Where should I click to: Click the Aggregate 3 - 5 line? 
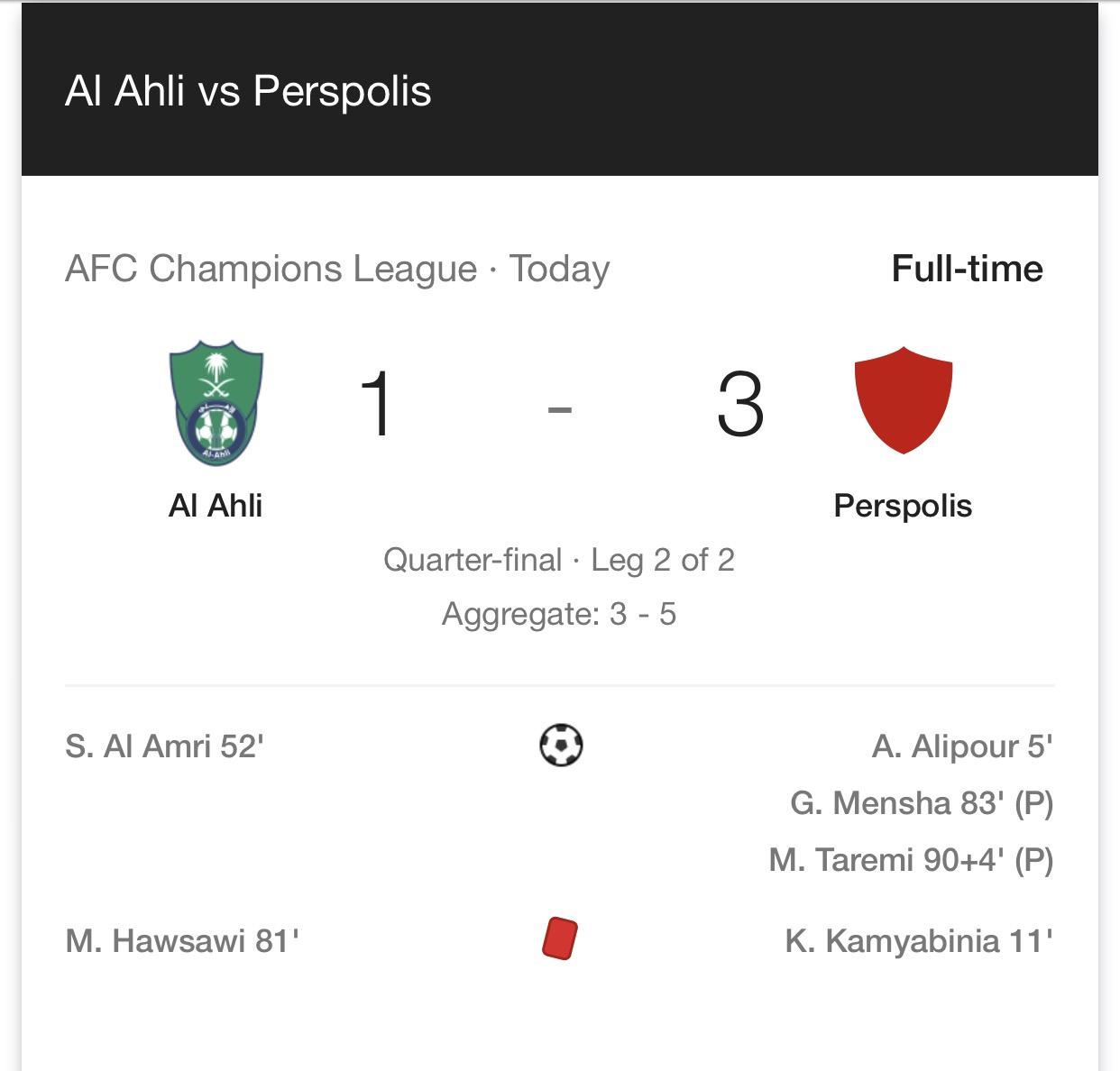(x=559, y=614)
